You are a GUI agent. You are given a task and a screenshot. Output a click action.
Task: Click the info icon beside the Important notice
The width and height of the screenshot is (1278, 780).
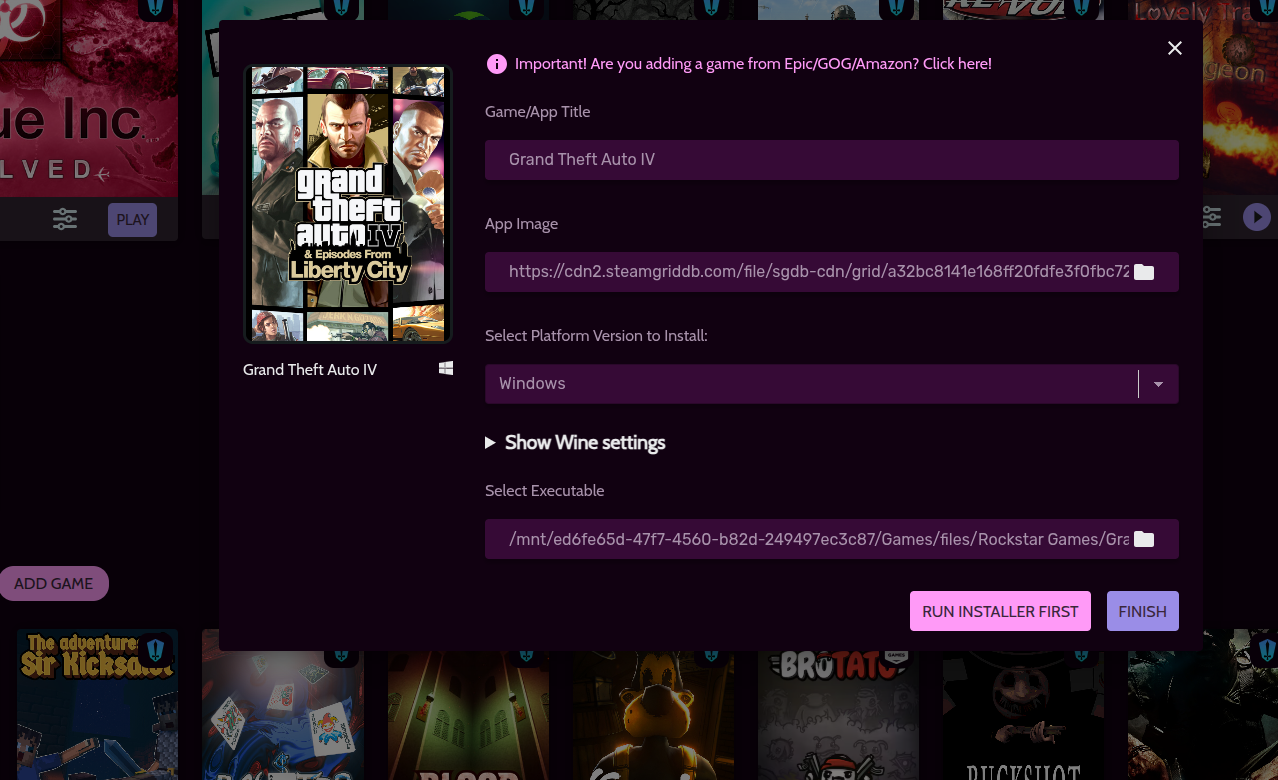pos(496,64)
